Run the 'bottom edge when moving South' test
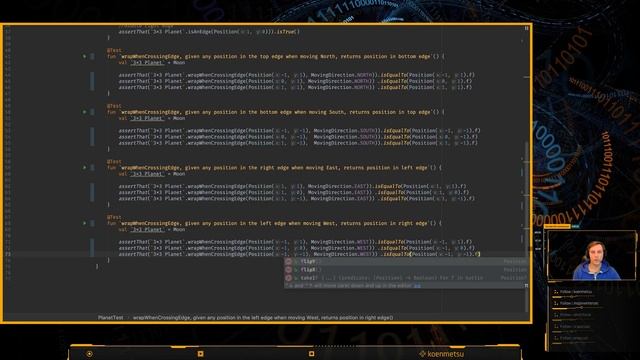The image size is (640, 360). tap(84, 112)
